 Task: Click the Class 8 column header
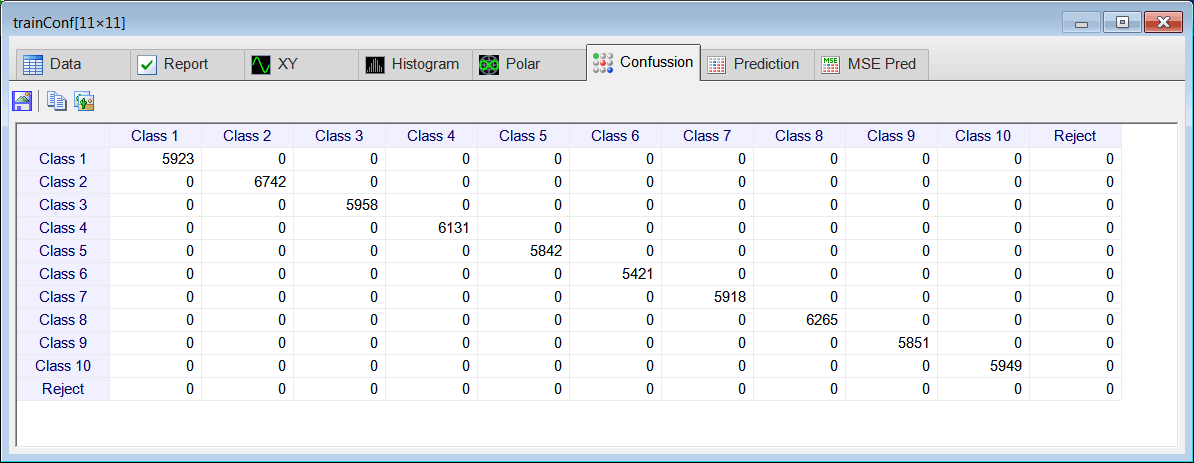coord(800,136)
